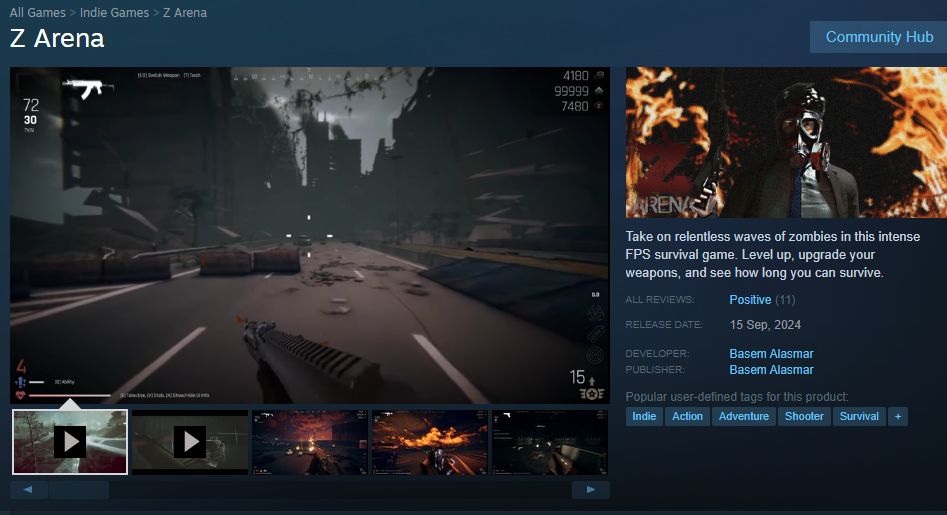Click the left arrow of the thumbnail strip

click(28, 490)
